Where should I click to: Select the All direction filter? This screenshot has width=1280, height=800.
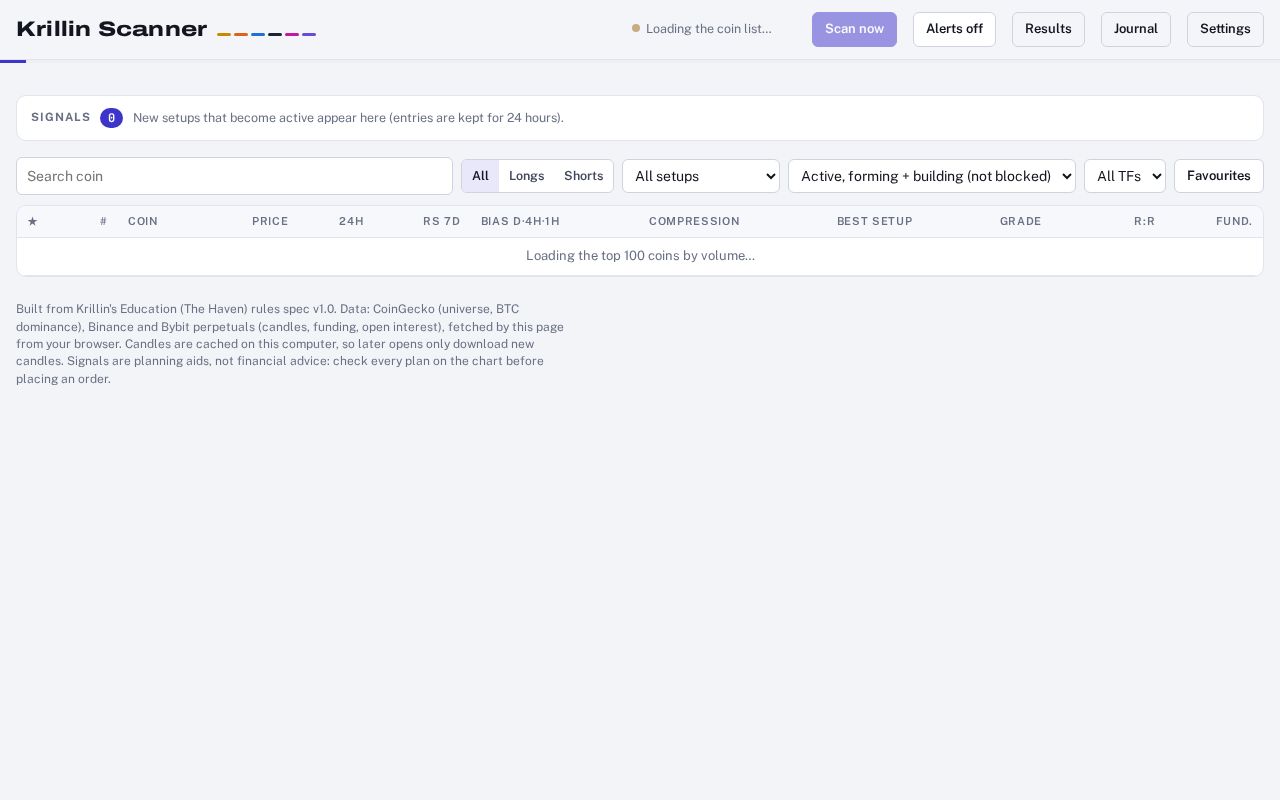[x=480, y=176]
